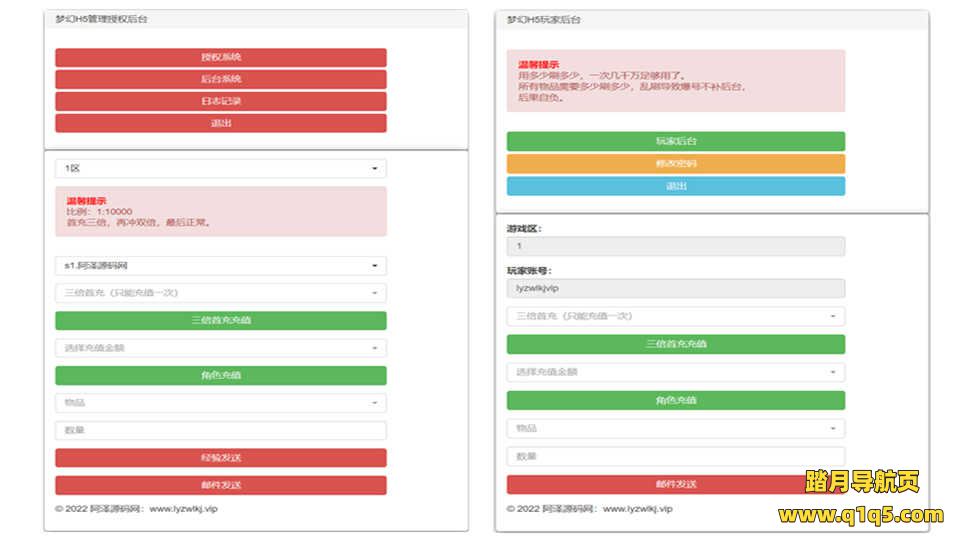Open the s1.阿泽源码网 dropdown
960x540 pixels.
pos(220,266)
